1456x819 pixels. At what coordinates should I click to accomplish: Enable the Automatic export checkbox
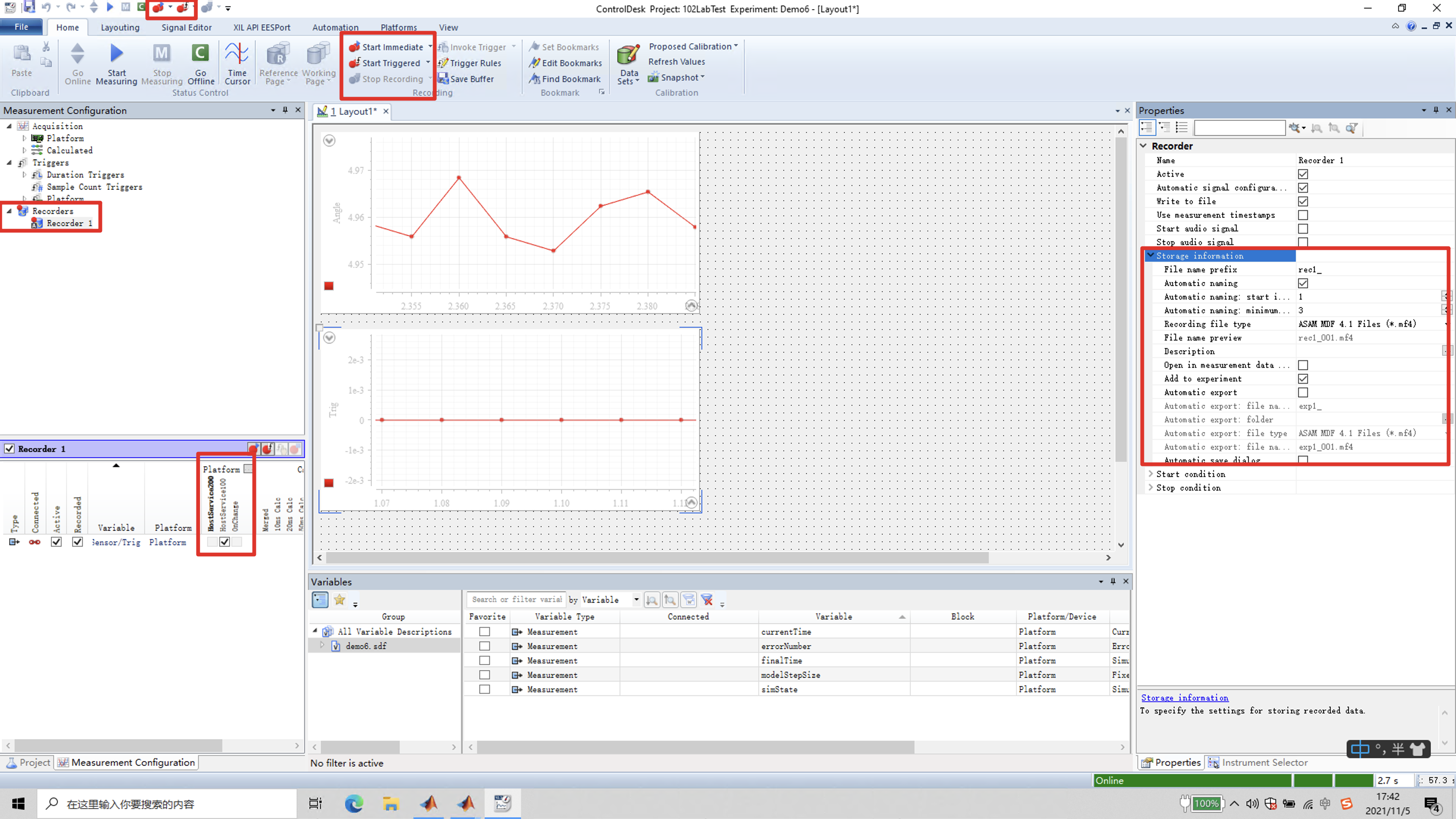(x=1302, y=392)
